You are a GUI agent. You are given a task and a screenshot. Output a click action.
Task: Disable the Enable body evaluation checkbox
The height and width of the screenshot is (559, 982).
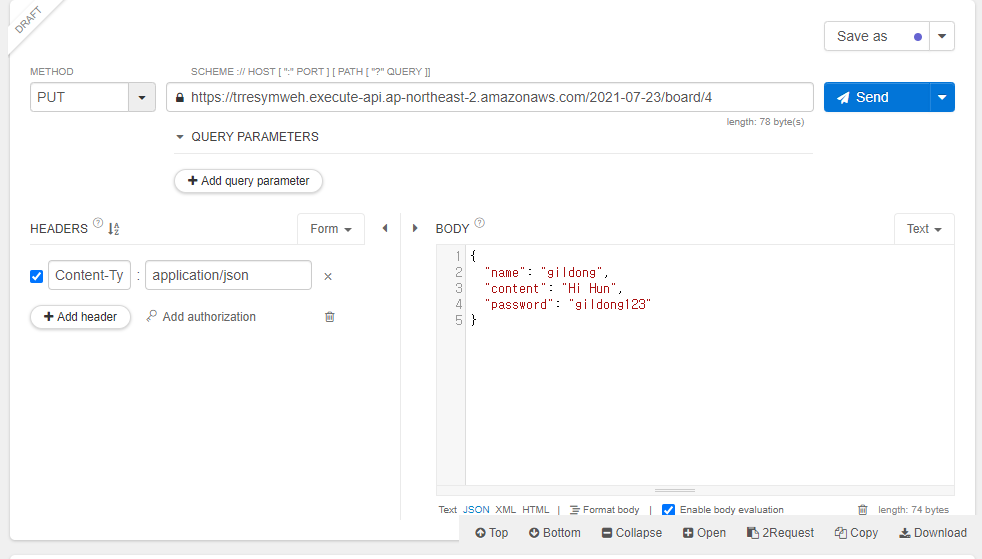pyautogui.click(x=668, y=510)
